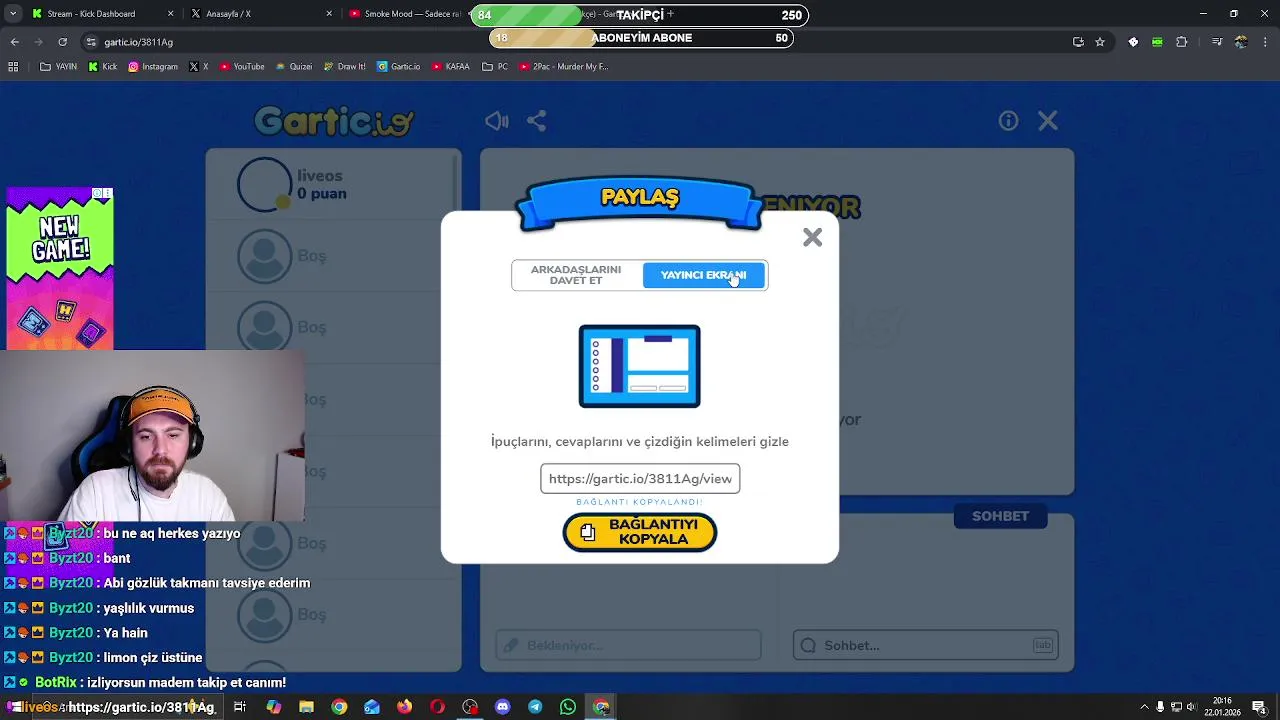
Task: Open Outlook from the taskbar
Action: tap(372, 707)
